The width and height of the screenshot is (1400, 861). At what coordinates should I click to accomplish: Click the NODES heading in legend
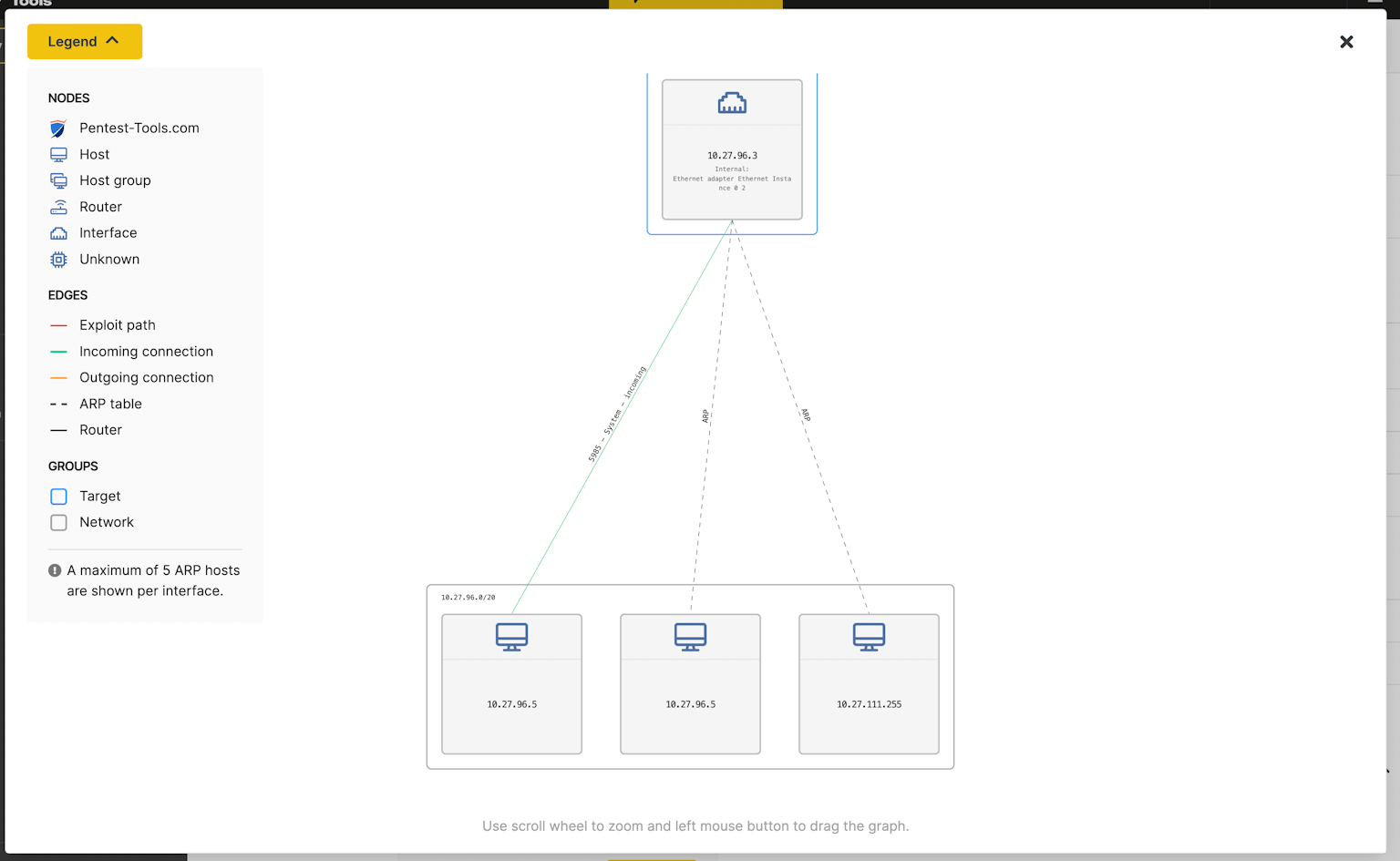69,98
